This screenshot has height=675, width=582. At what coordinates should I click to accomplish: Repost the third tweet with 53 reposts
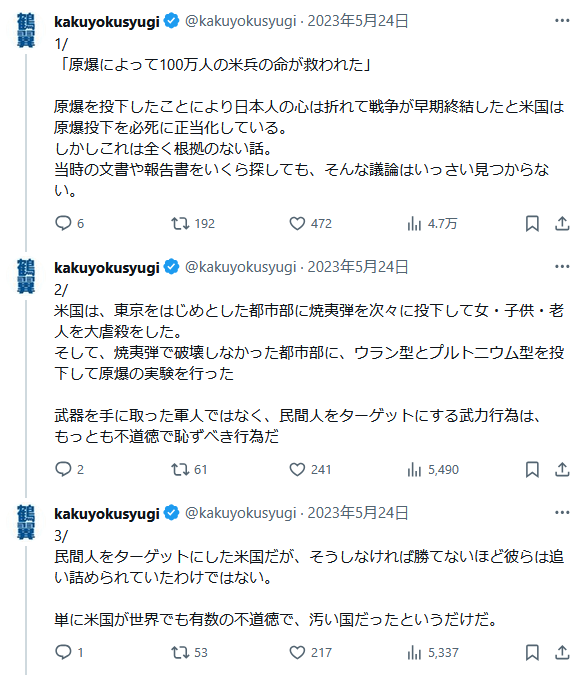point(189,652)
